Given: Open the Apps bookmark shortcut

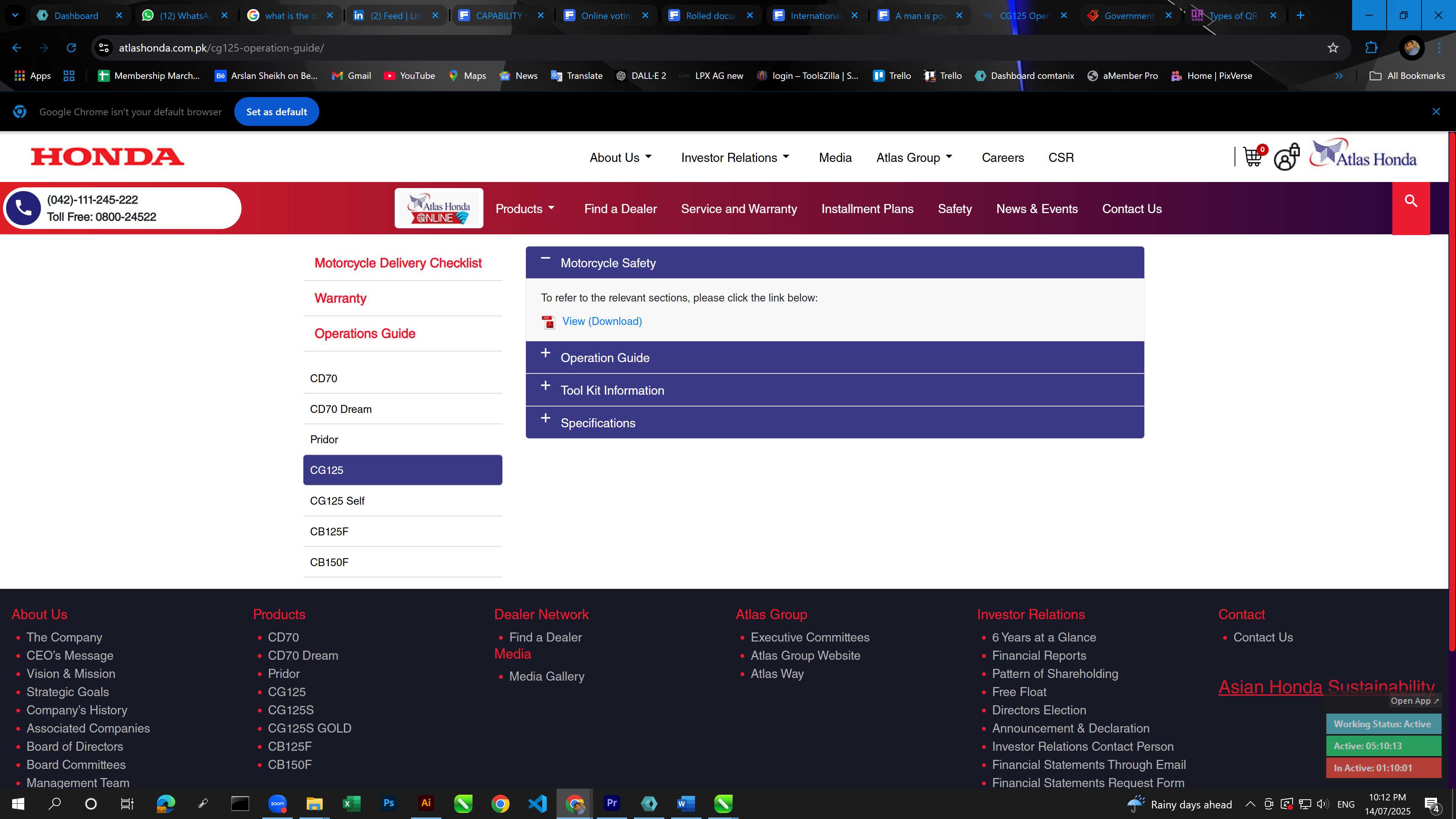Looking at the screenshot, I should pyautogui.click(x=32, y=76).
